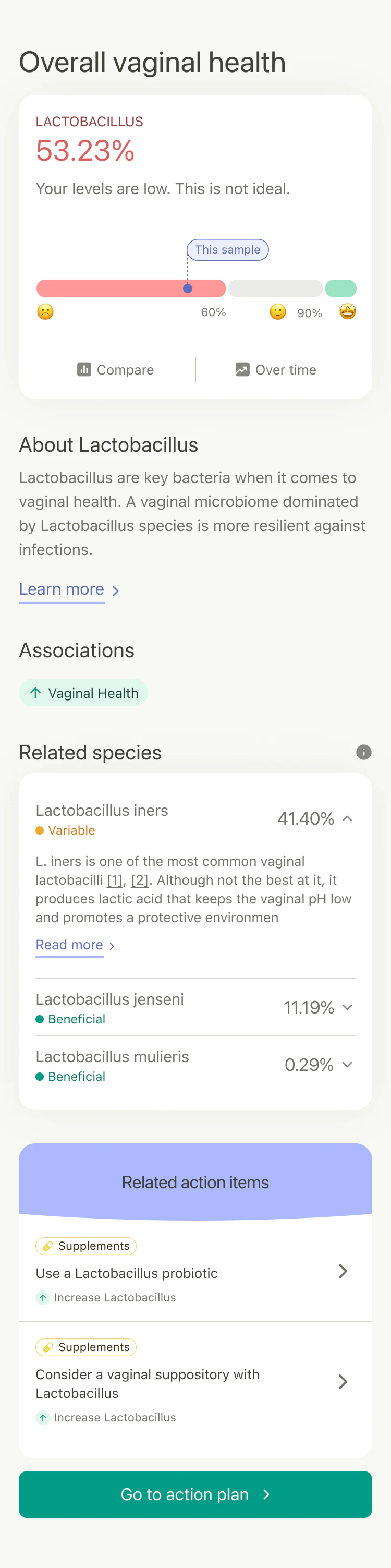The height and width of the screenshot is (1568, 391).
Task: Click the star-struck emoji at the scale end
Action: tap(348, 312)
